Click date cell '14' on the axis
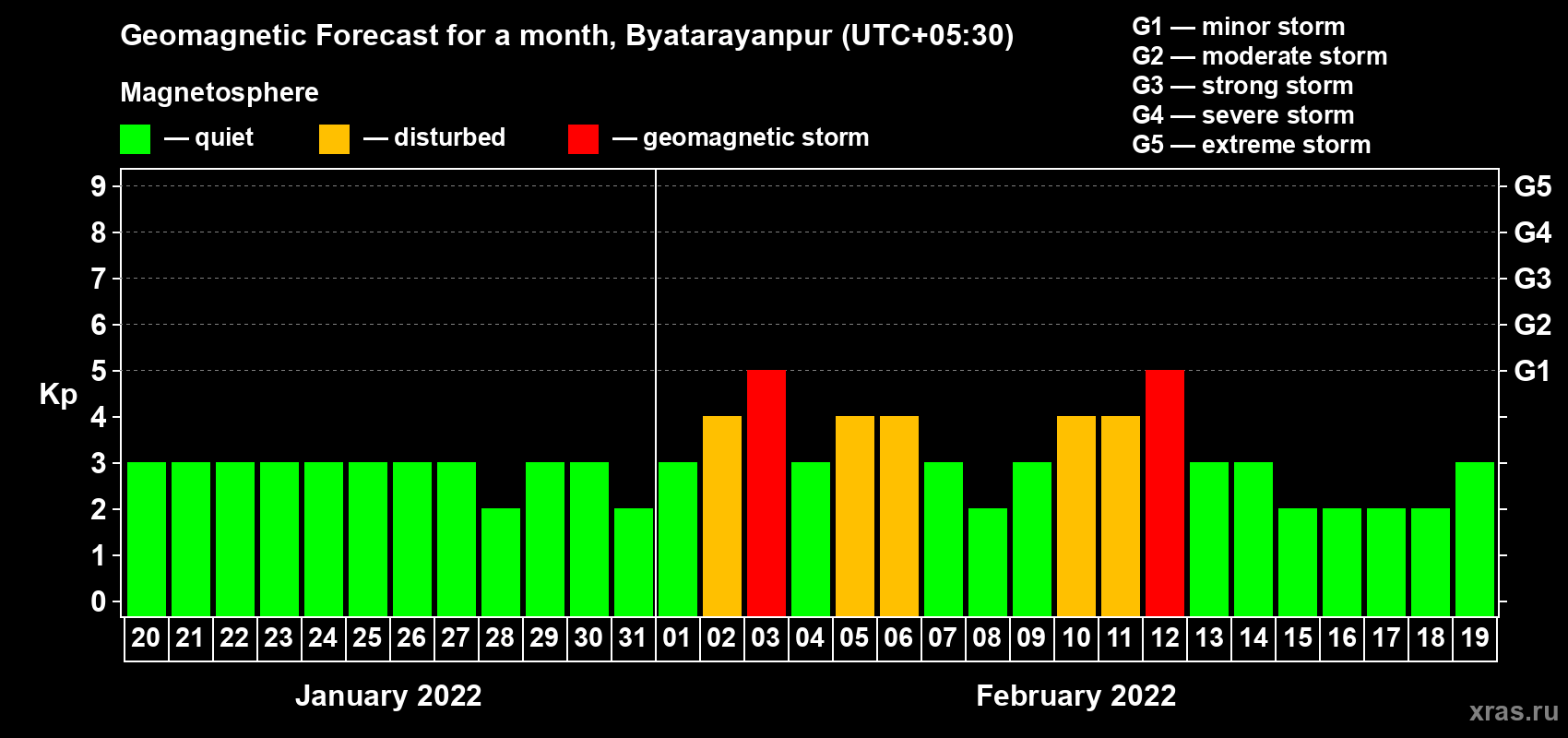The width and height of the screenshot is (1568, 738). (1253, 638)
